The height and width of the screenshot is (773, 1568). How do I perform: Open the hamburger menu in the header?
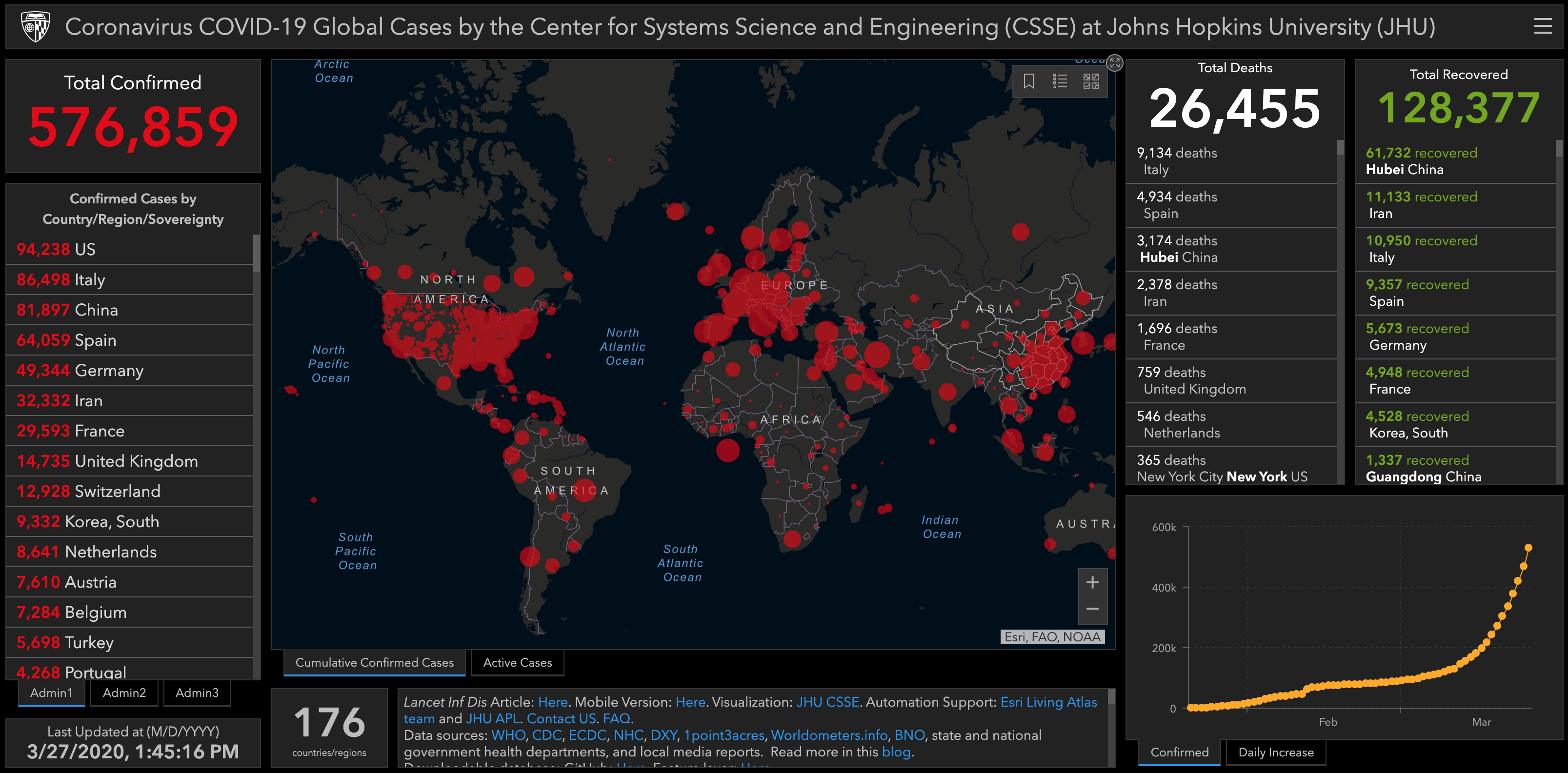(x=1544, y=27)
